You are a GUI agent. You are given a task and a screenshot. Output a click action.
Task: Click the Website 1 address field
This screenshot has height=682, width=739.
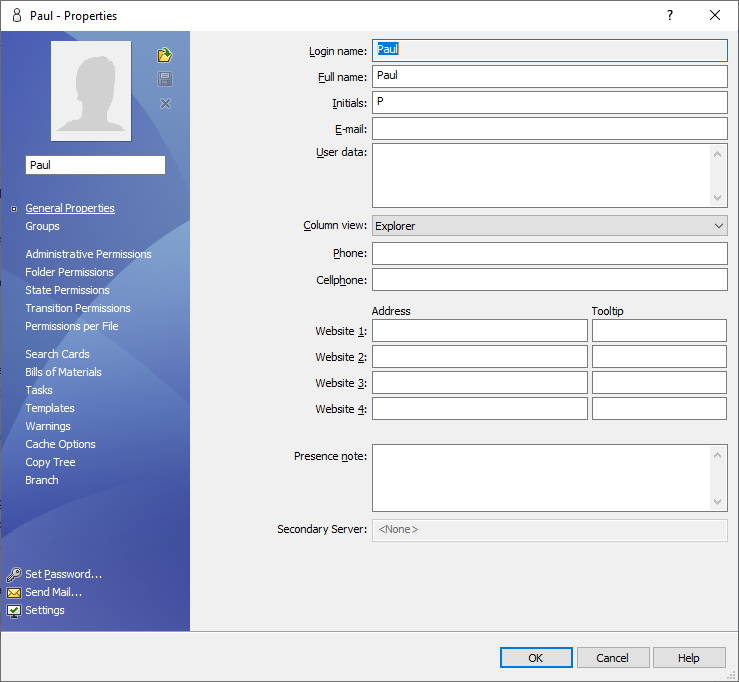480,330
